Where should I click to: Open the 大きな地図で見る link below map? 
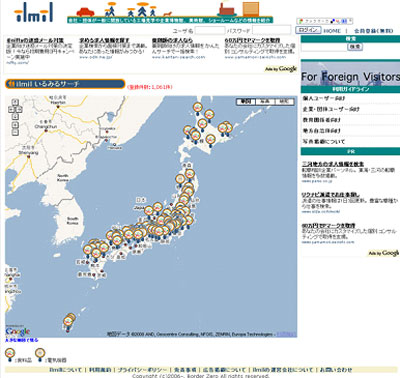pyautogui.click(x=21, y=340)
